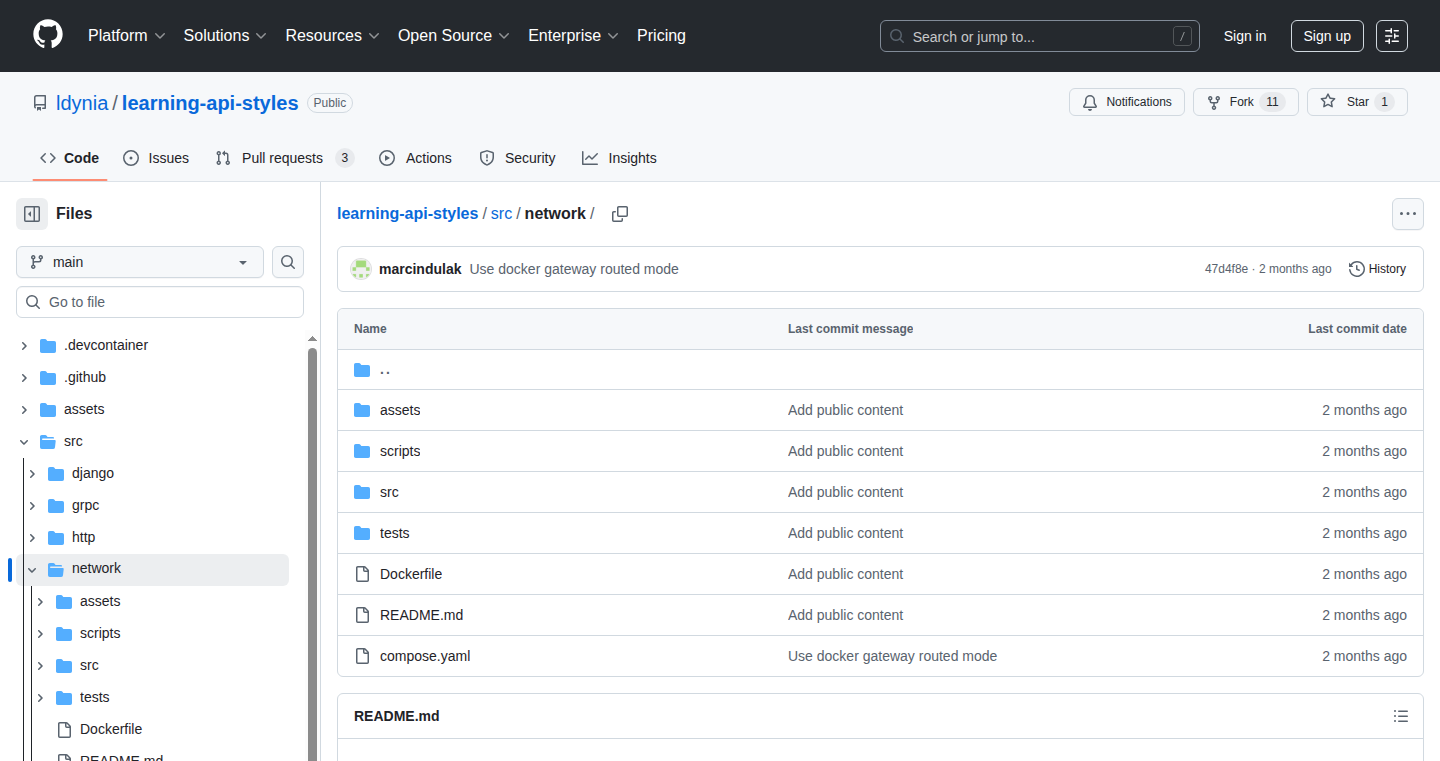Click the django folder icon in tree
1440x761 pixels.
click(56, 474)
